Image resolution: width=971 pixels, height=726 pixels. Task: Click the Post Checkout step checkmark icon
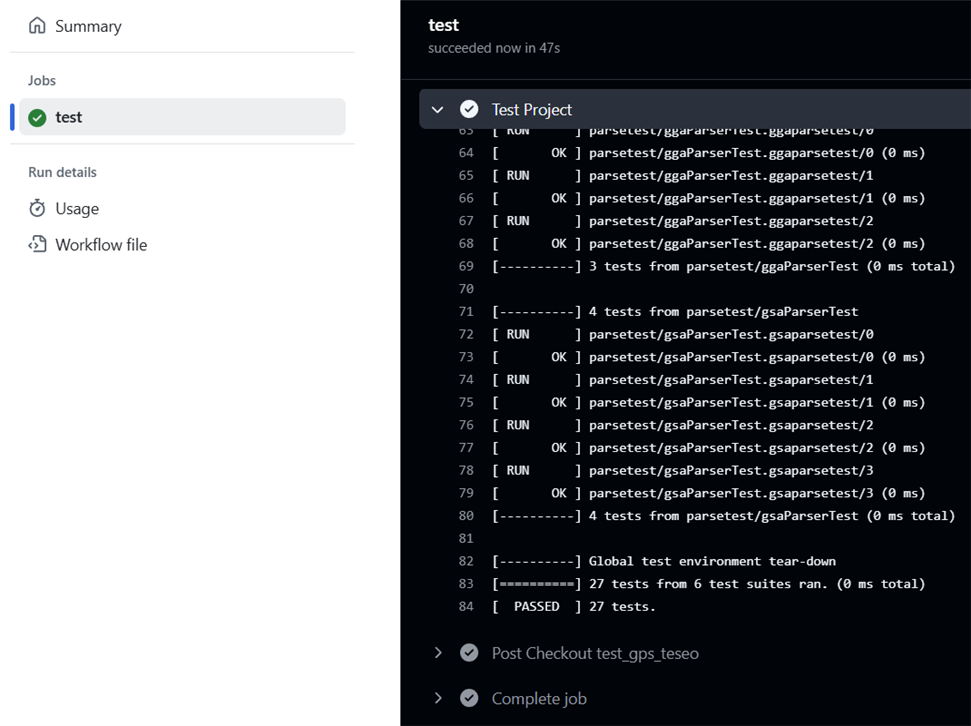(x=469, y=653)
